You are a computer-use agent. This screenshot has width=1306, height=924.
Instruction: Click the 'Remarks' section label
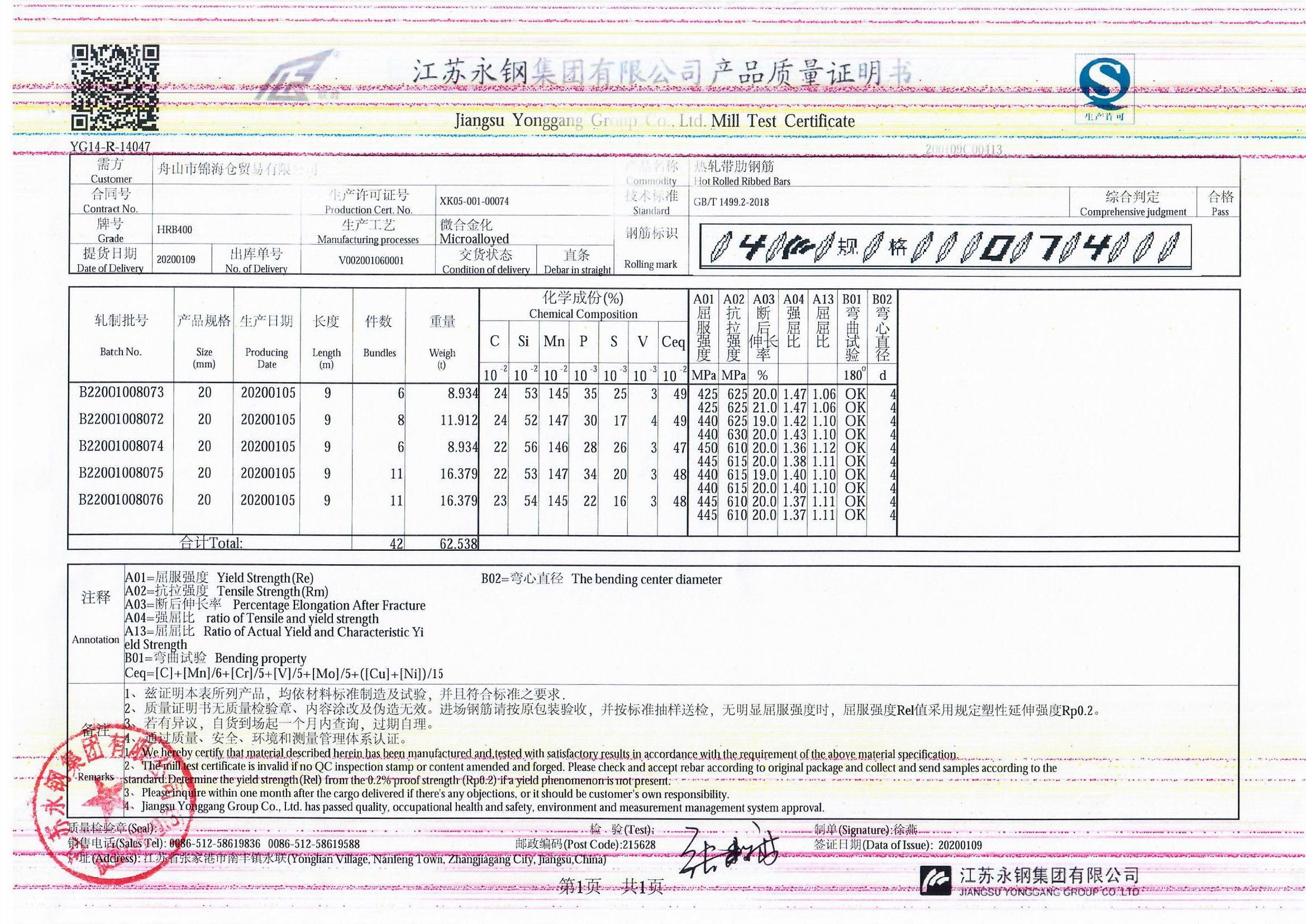click(x=96, y=777)
